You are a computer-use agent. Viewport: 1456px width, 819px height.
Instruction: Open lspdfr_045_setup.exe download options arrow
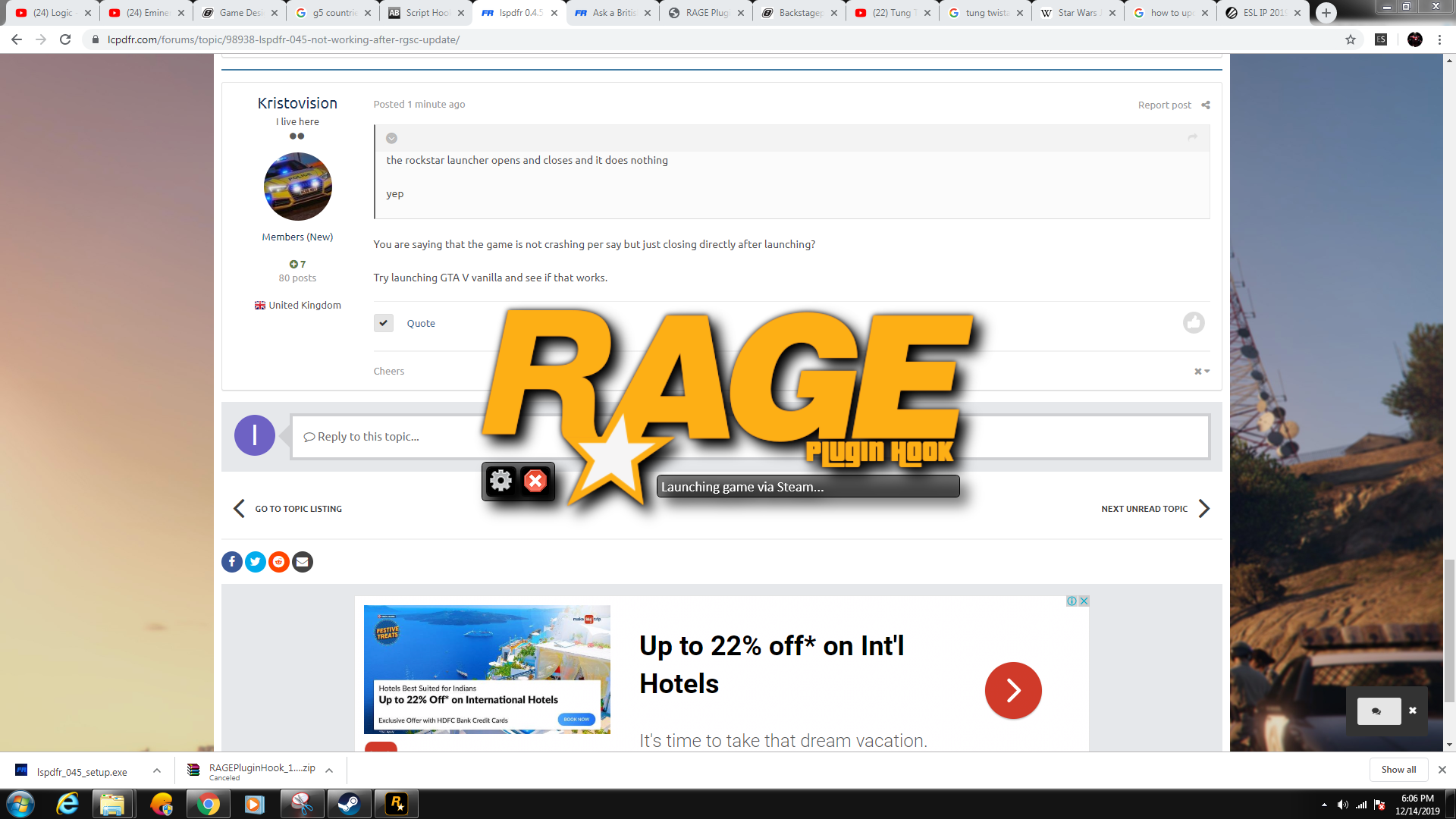pos(157,770)
